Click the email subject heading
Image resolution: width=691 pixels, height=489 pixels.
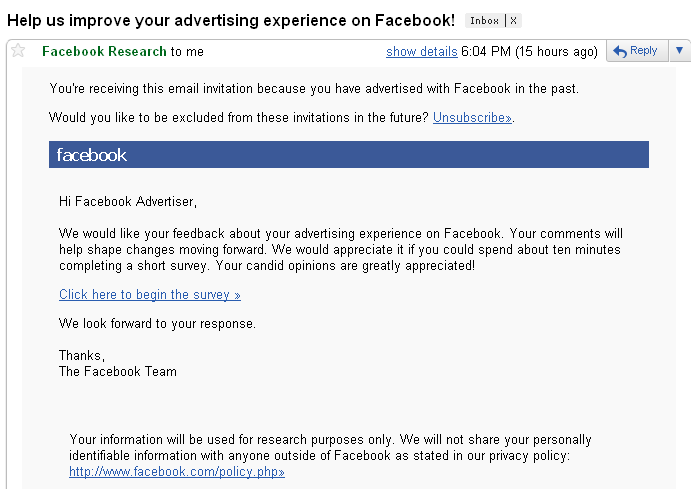(x=231, y=20)
